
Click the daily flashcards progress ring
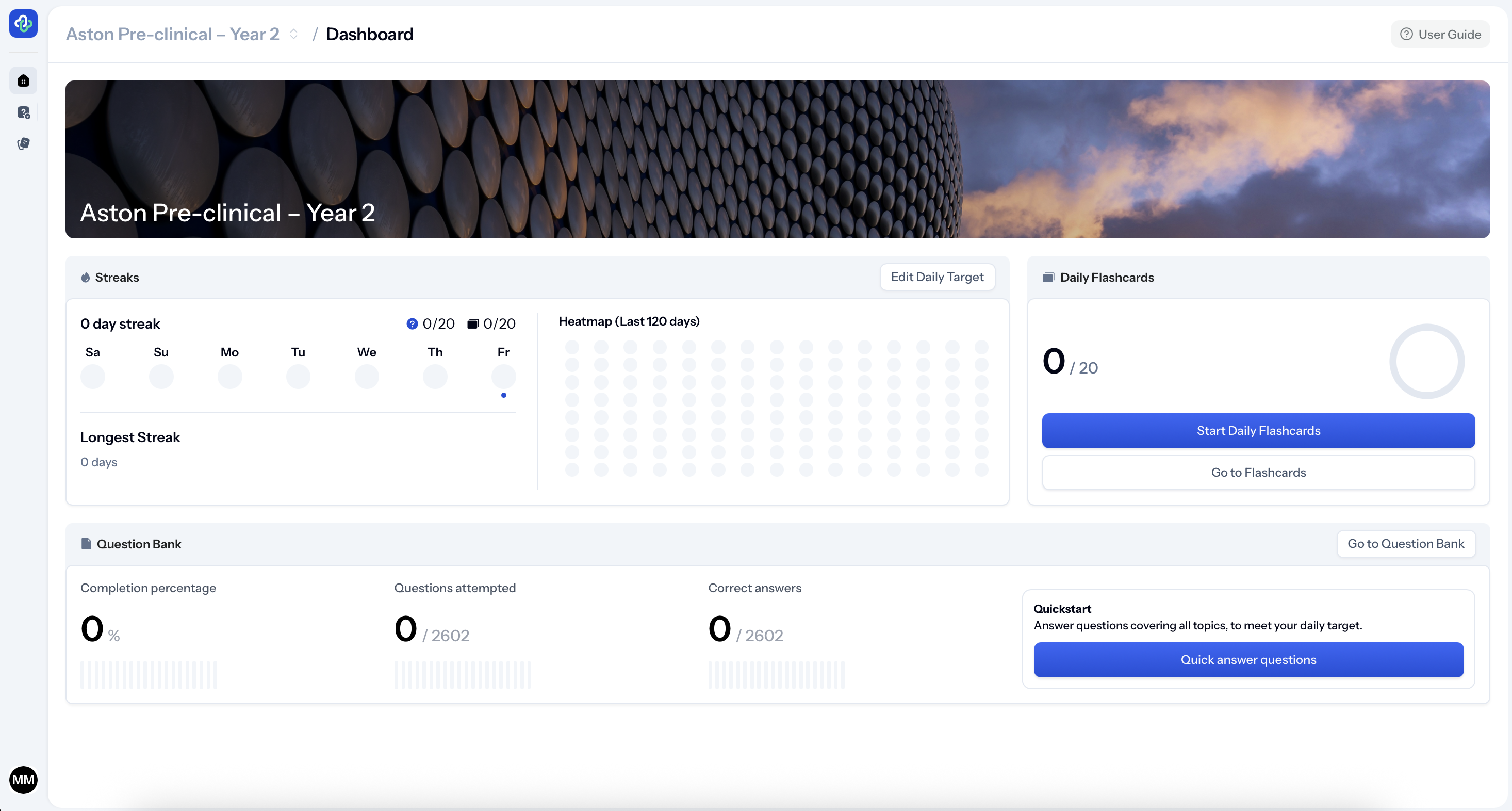[x=1426, y=361]
